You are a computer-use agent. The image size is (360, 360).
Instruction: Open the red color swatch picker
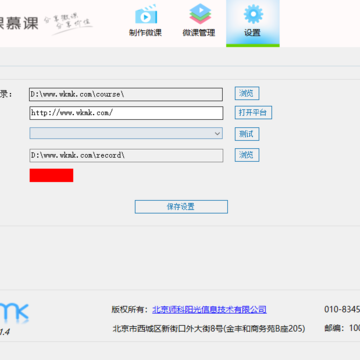coord(51,175)
